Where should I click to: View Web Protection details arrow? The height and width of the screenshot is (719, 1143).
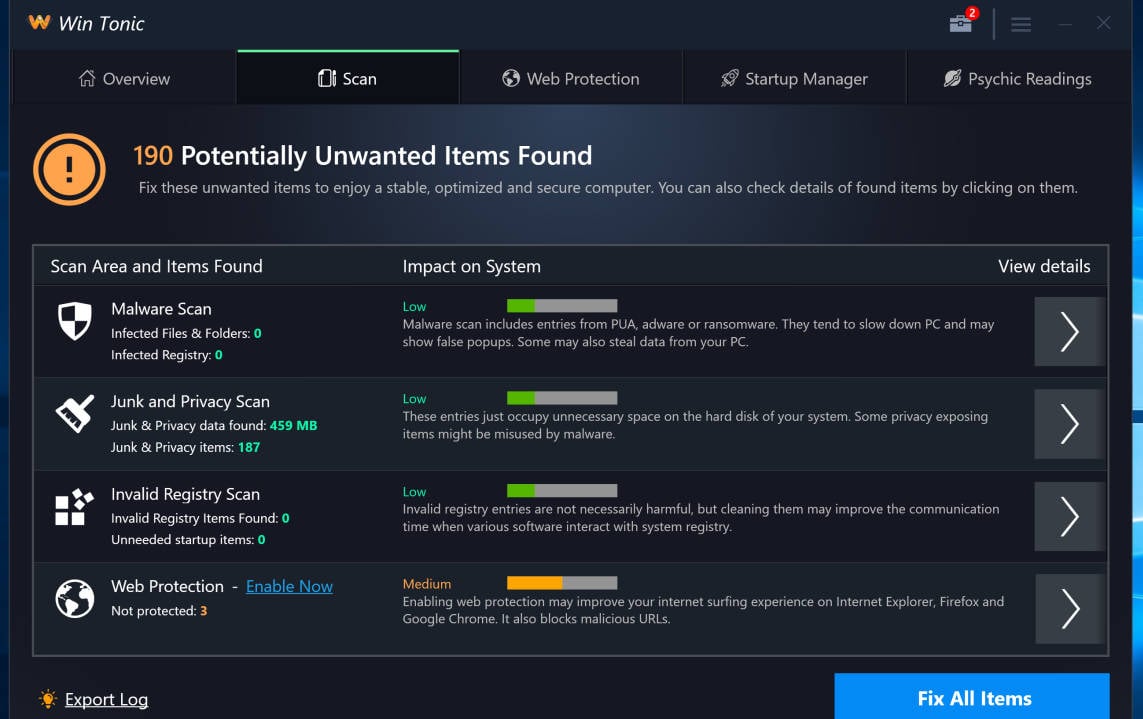coord(1069,608)
